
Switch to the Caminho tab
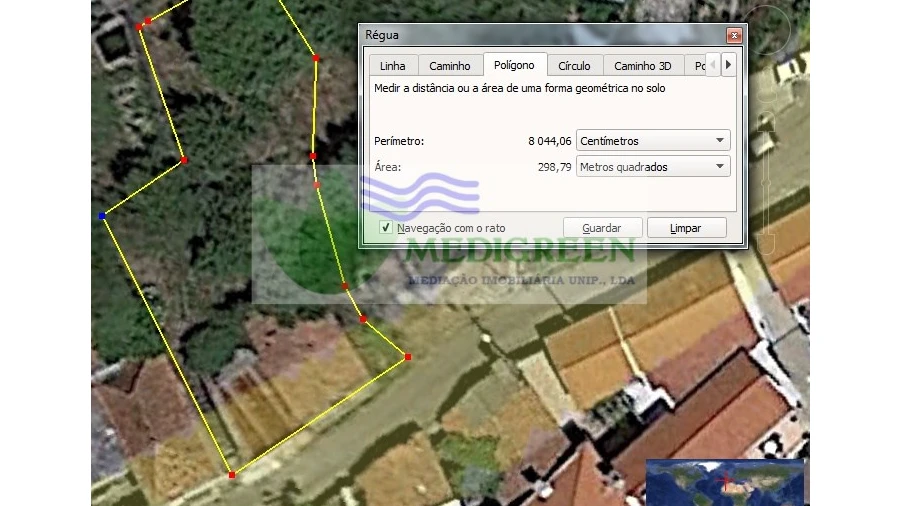(x=449, y=66)
